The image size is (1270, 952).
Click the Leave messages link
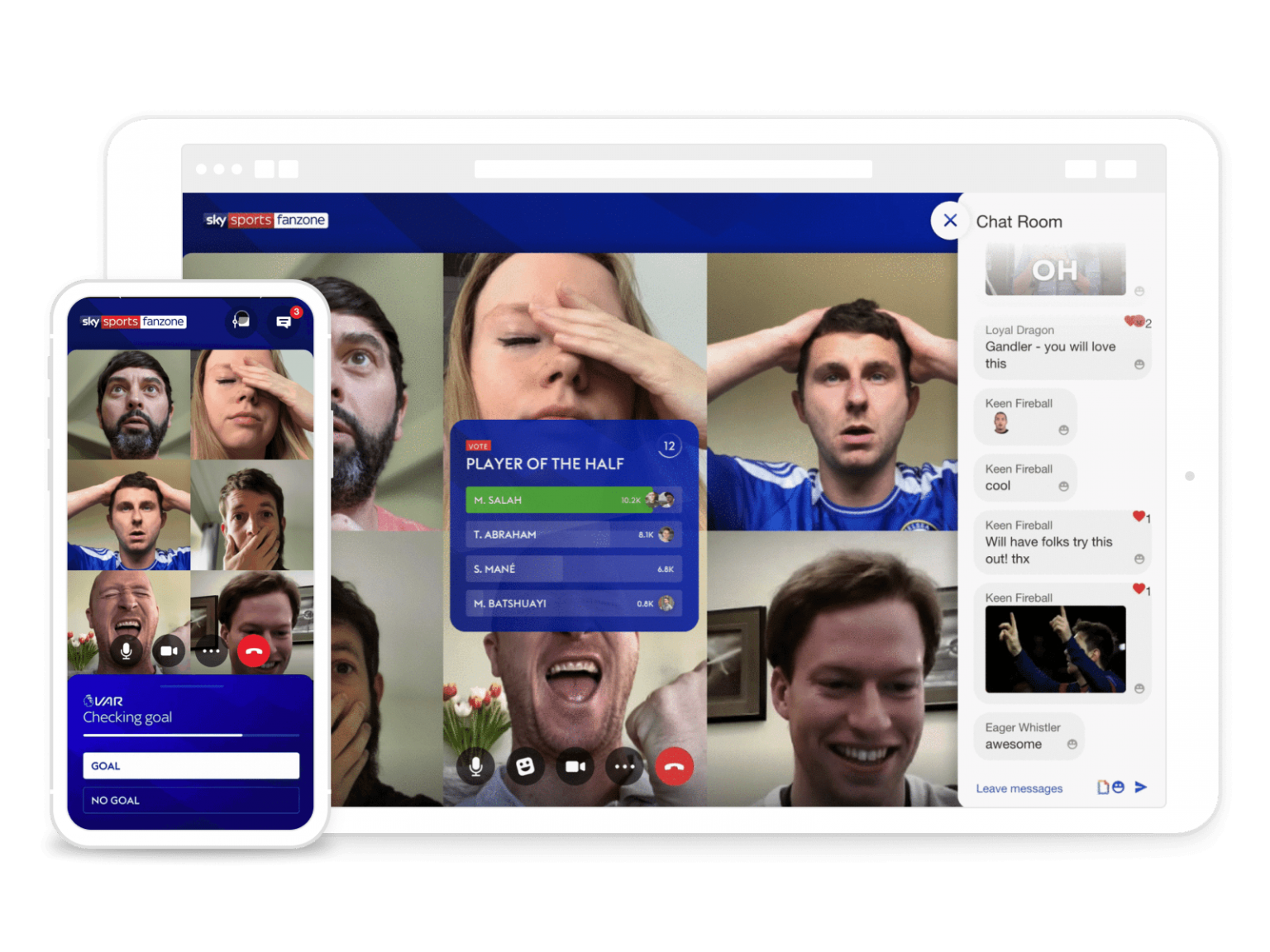(1019, 788)
